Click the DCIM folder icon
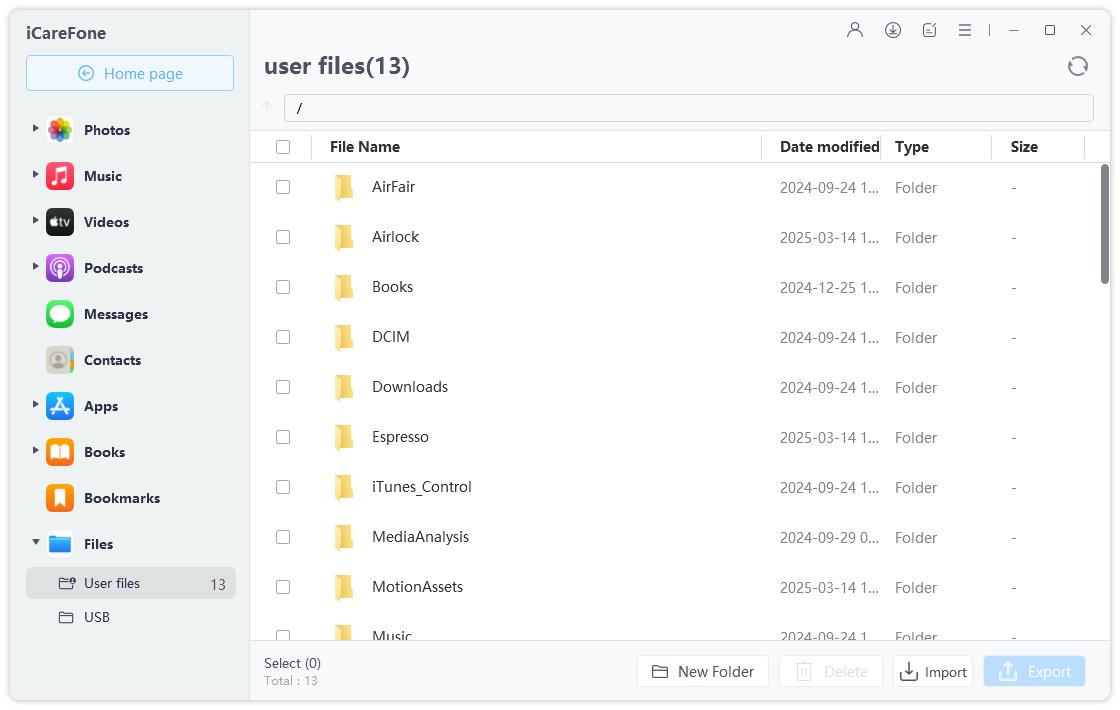The image size is (1120, 710). pos(344,337)
